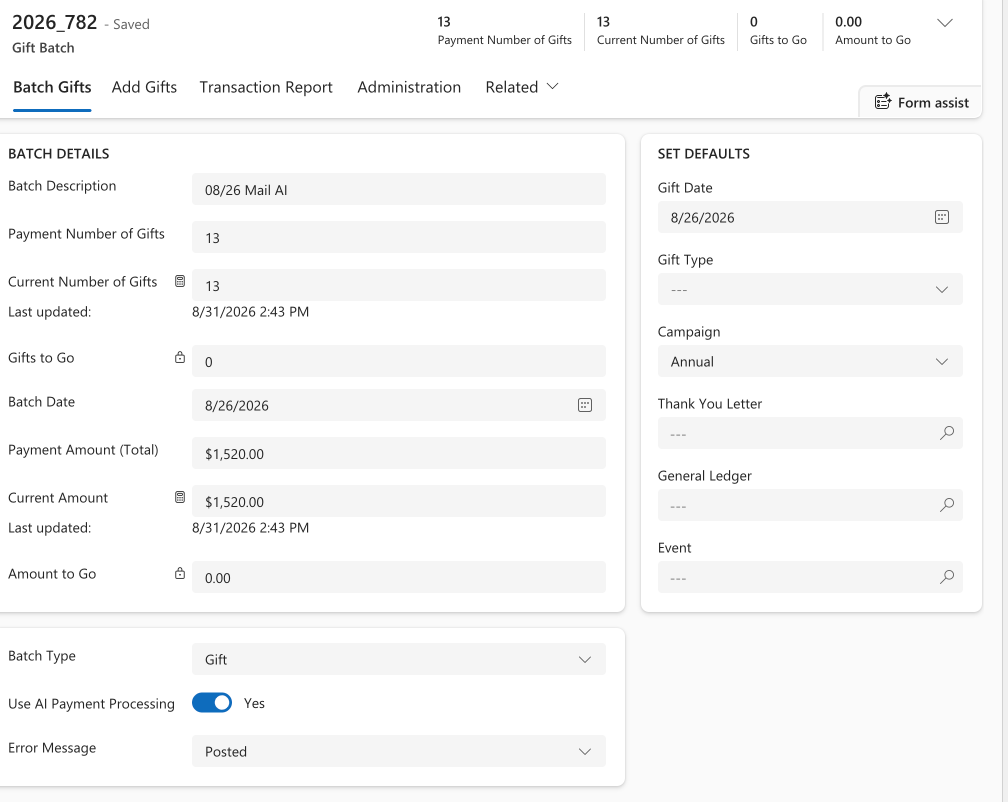The height and width of the screenshot is (802, 1008).
Task: Click the BATCH DETAILS section heading
Action: click(58, 154)
